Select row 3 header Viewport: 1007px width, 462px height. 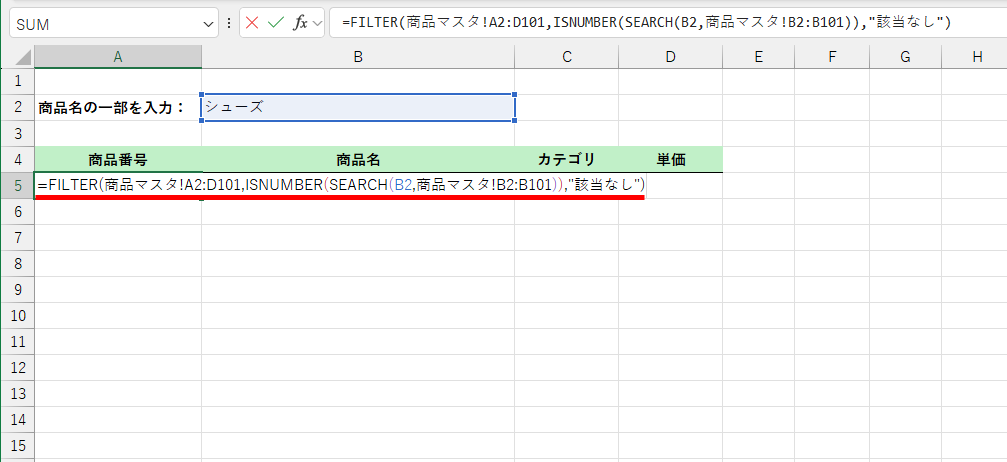click(x=17, y=134)
